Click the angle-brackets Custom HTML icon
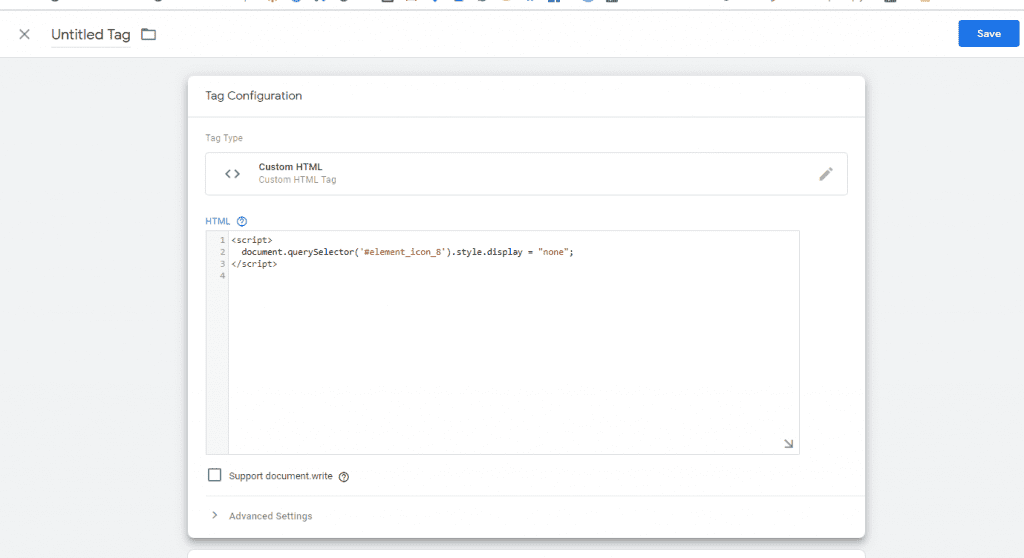Image resolution: width=1024 pixels, height=558 pixels. coord(232,173)
